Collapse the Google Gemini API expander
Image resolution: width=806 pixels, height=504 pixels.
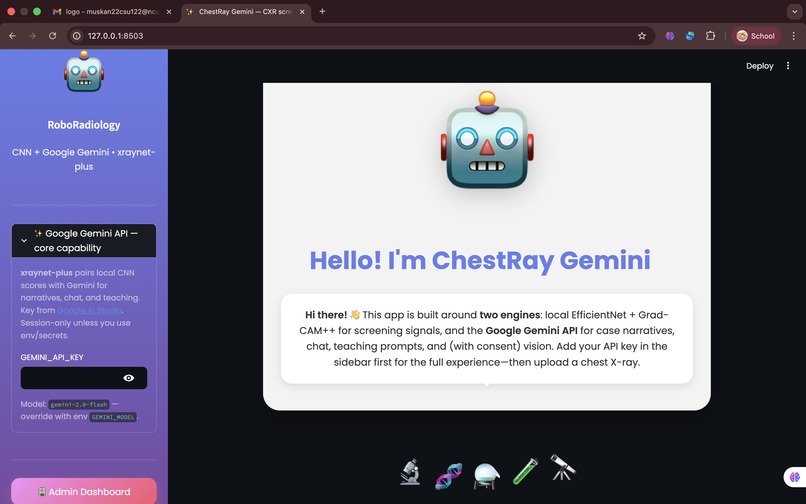84,241
